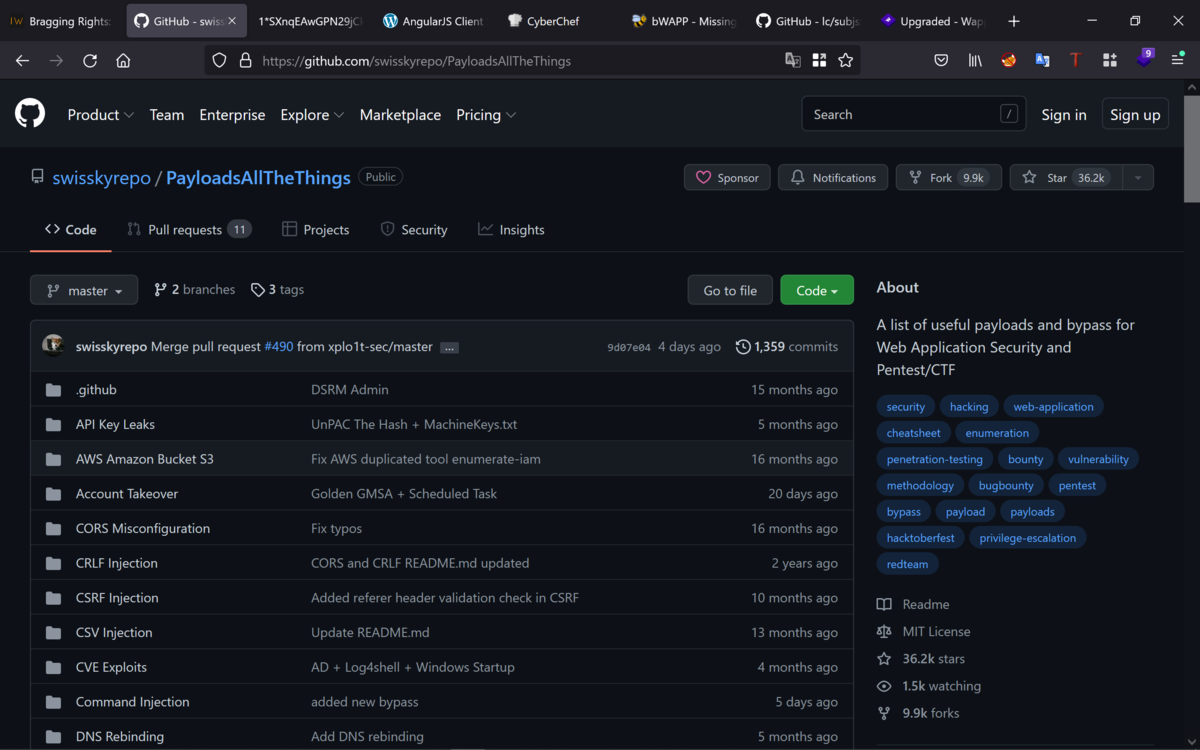Image resolution: width=1200 pixels, height=750 pixels.
Task: Open the 9.9k forks link
Action: click(x=918, y=713)
